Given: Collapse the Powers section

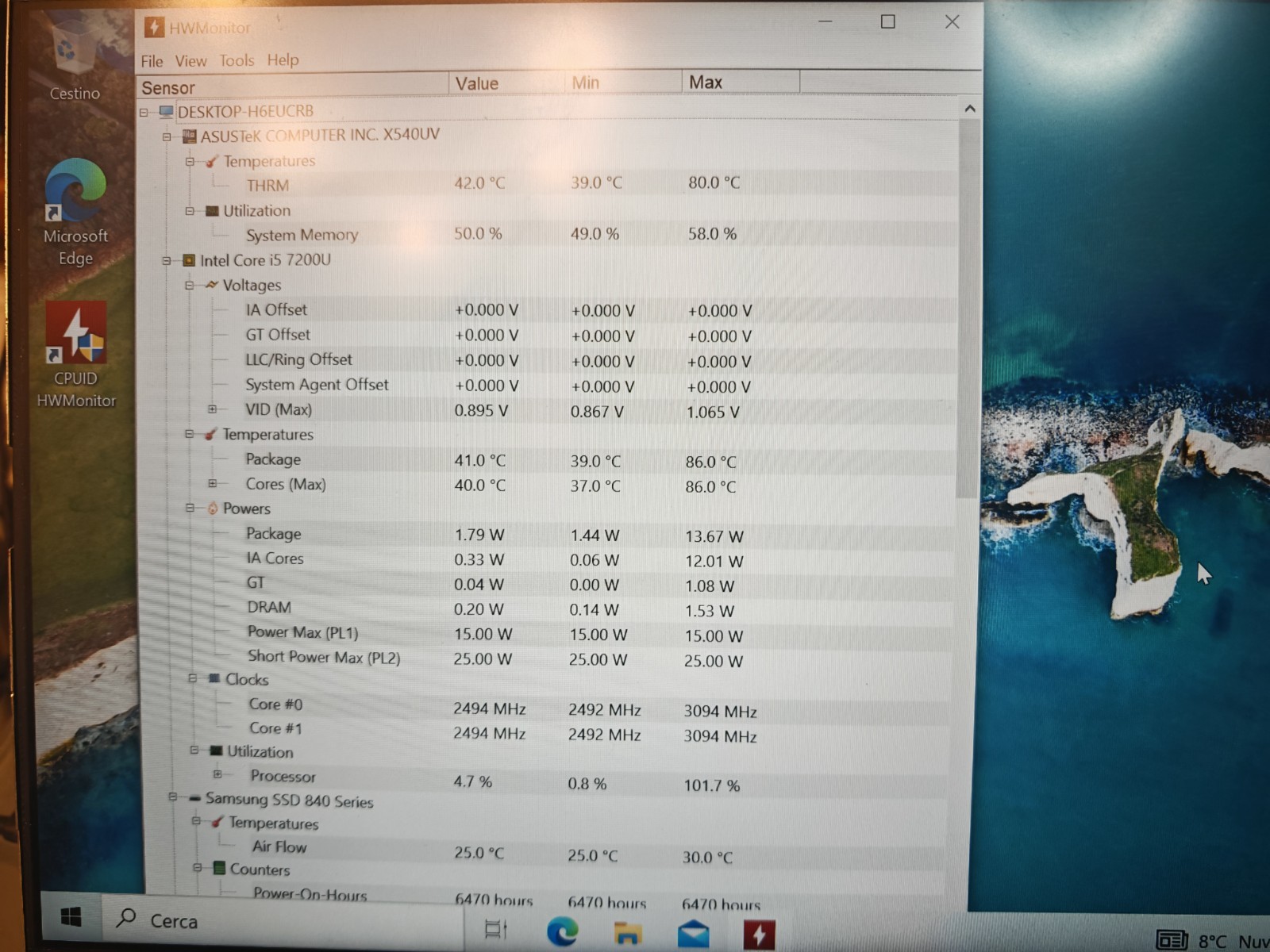Looking at the screenshot, I should (x=190, y=508).
